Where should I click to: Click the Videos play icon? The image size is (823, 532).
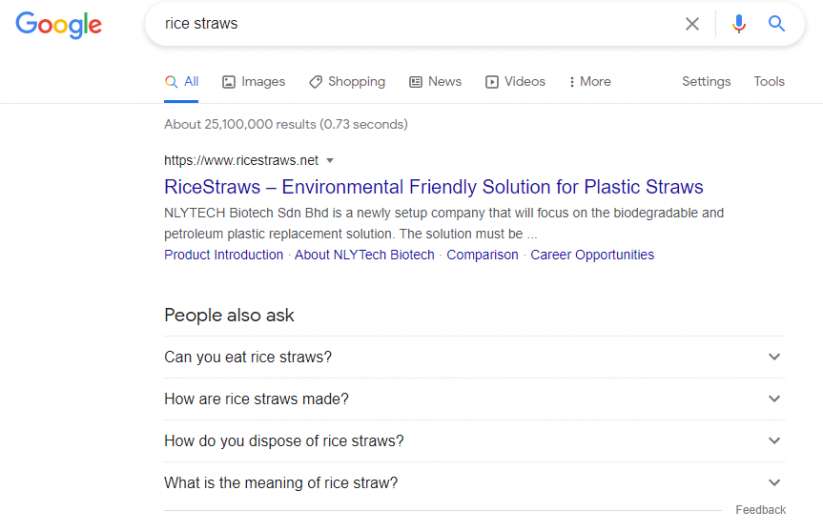492,82
